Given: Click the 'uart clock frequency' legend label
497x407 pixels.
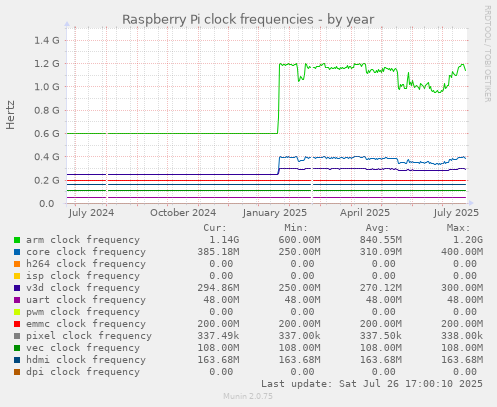Looking at the screenshot, I should point(86,300).
